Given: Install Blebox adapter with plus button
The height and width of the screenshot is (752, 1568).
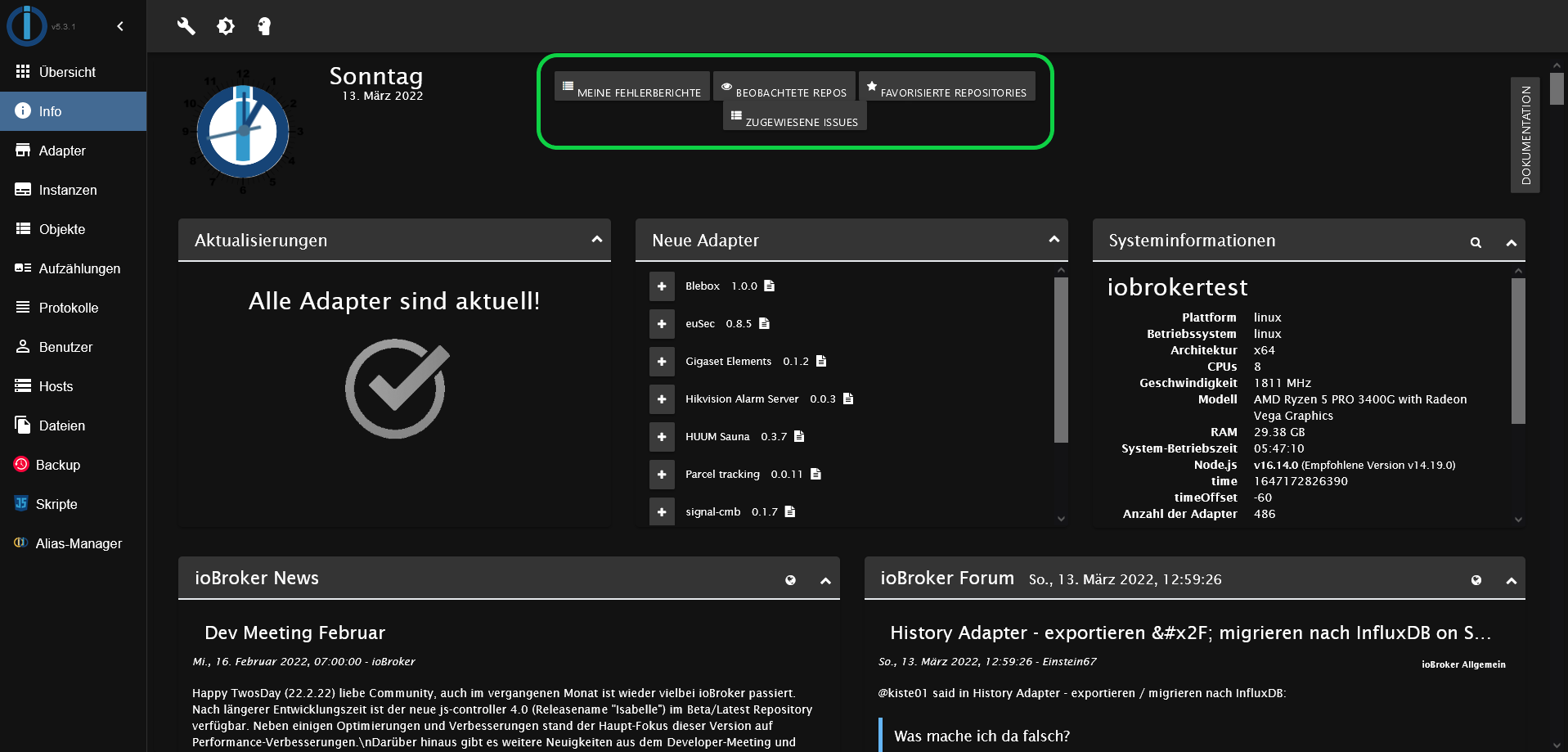Looking at the screenshot, I should point(662,286).
